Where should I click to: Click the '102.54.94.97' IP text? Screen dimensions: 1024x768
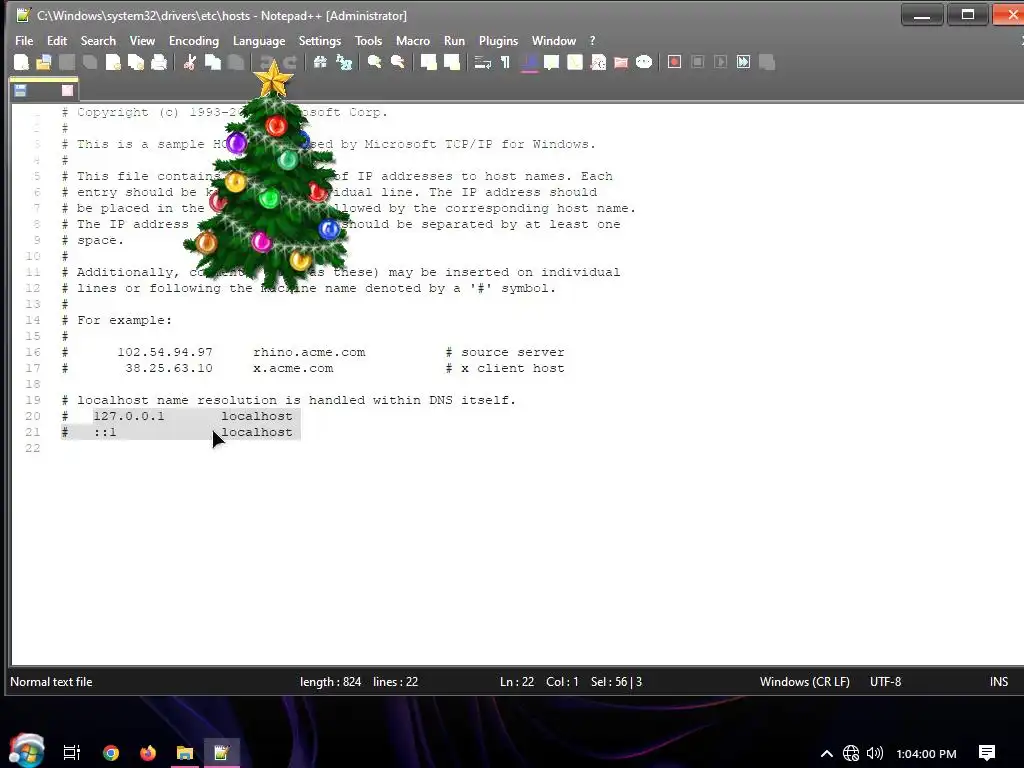pyautogui.click(x=165, y=352)
